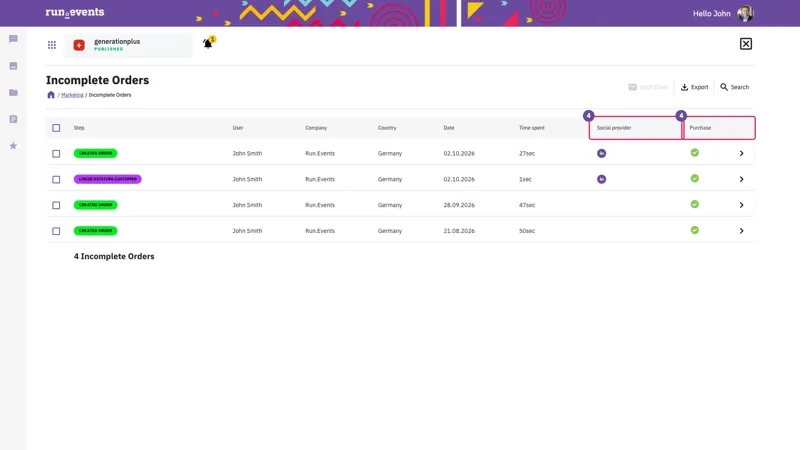Click the Hello John greeting

click(711, 14)
